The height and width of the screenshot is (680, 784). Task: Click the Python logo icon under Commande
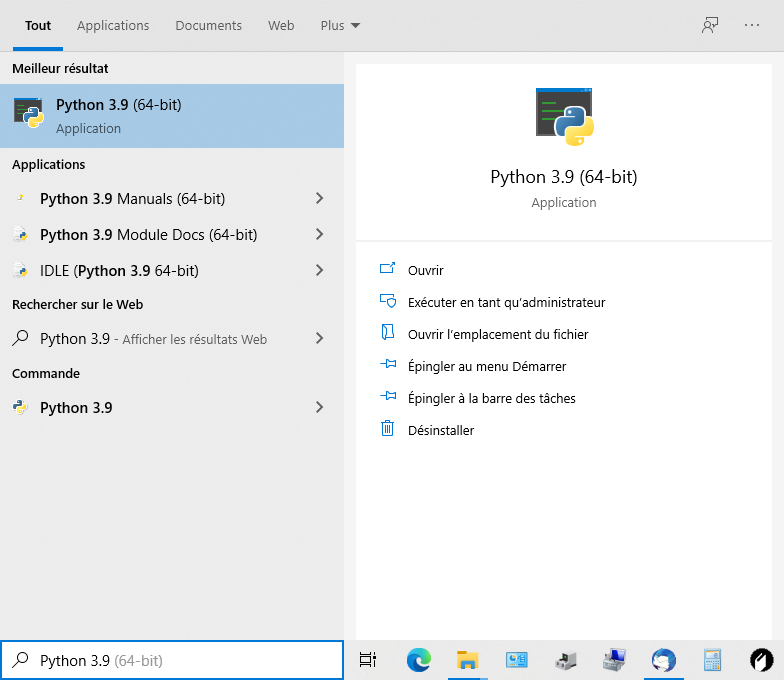[20, 407]
